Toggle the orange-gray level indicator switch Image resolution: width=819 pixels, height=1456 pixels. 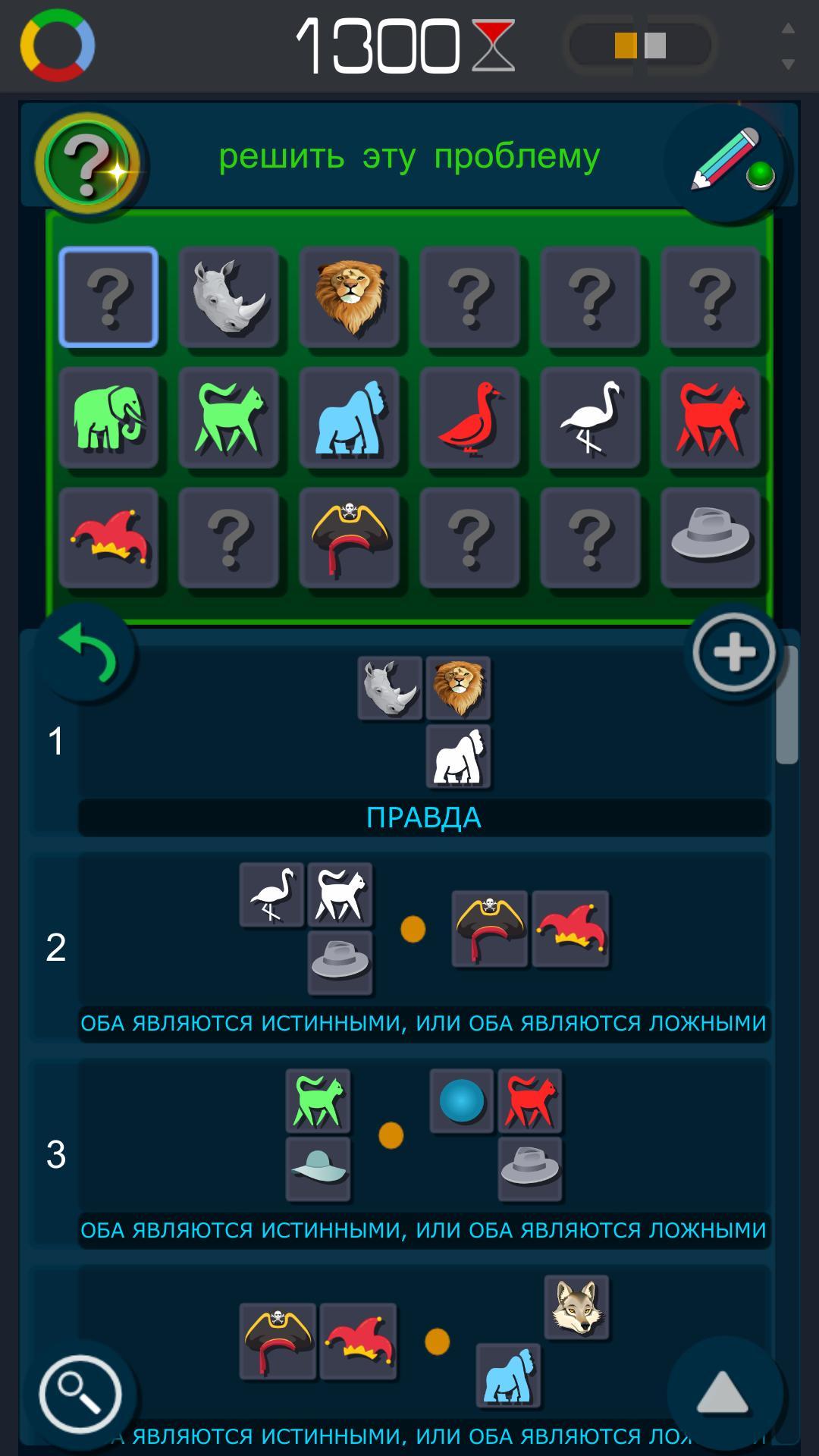point(639,45)
